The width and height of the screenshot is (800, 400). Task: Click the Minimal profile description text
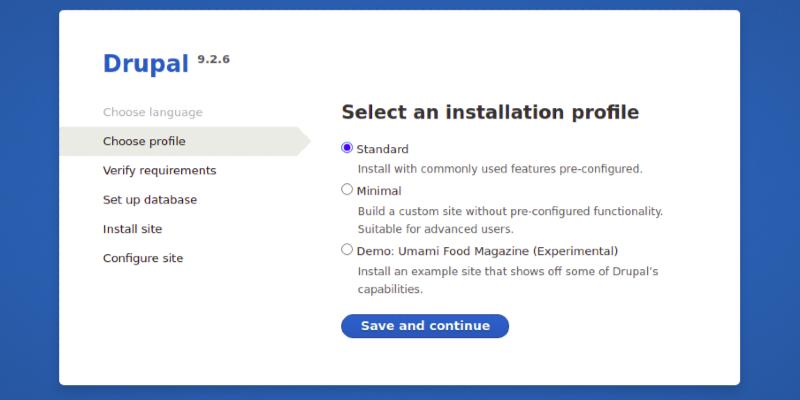[510, 220]
